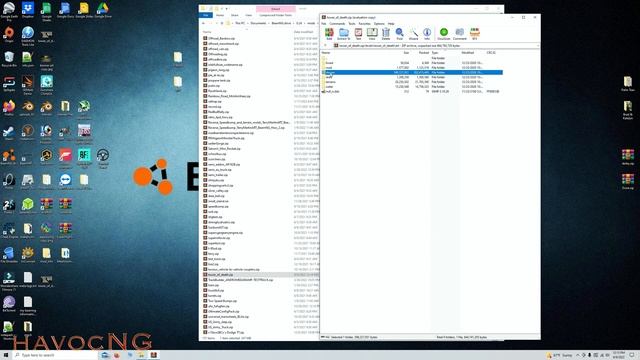Open the Home tab in File Explorer
Viewport: 640px width, 360px height.
(220, 15)
